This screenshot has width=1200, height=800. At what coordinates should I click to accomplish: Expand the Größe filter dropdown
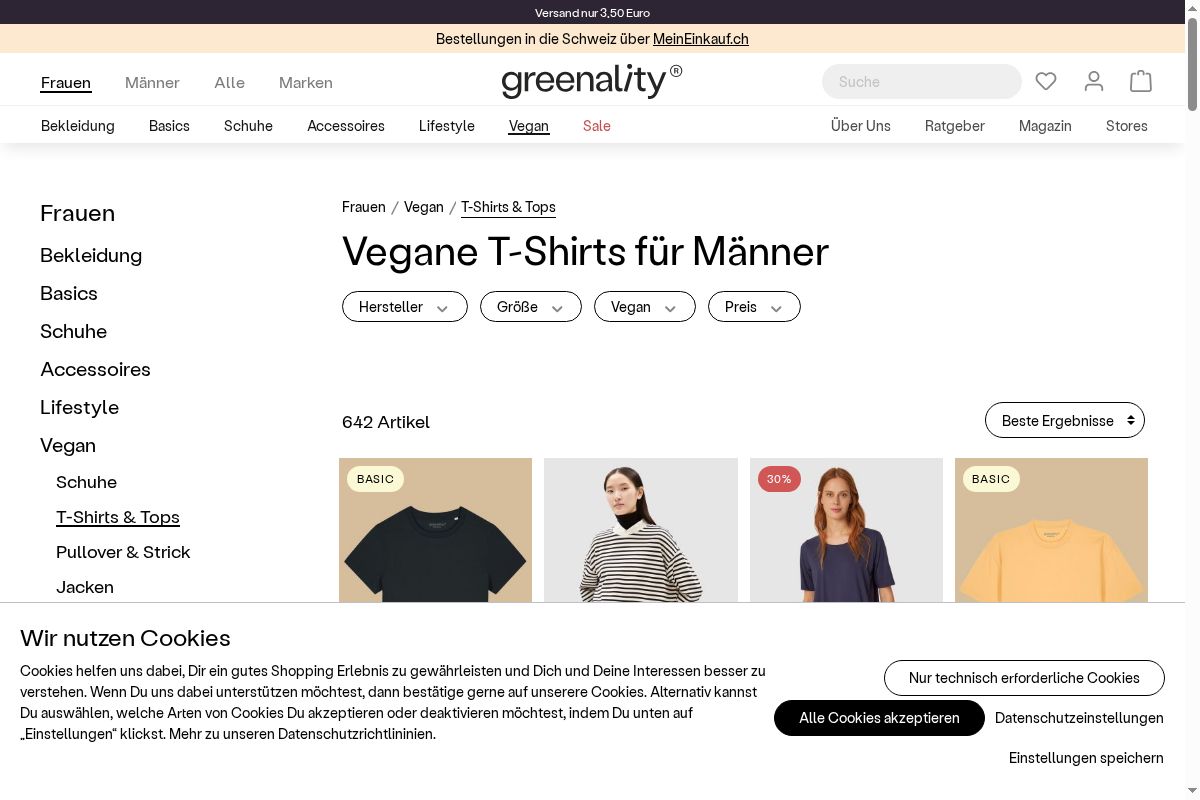(x=531, y=307)
